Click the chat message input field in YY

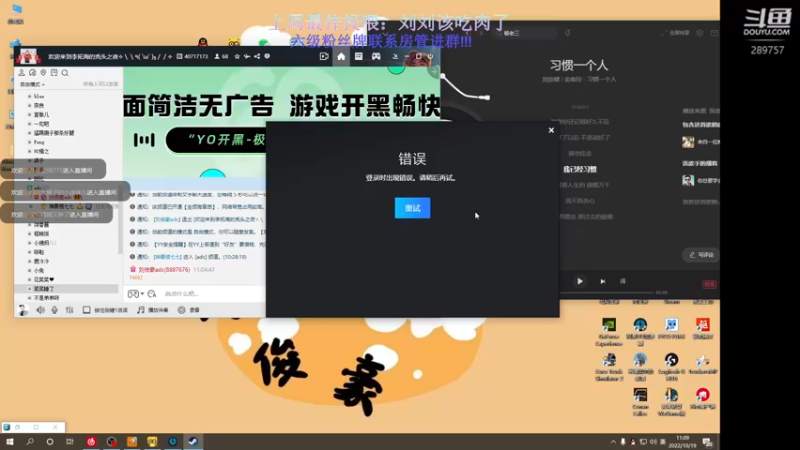212,294
